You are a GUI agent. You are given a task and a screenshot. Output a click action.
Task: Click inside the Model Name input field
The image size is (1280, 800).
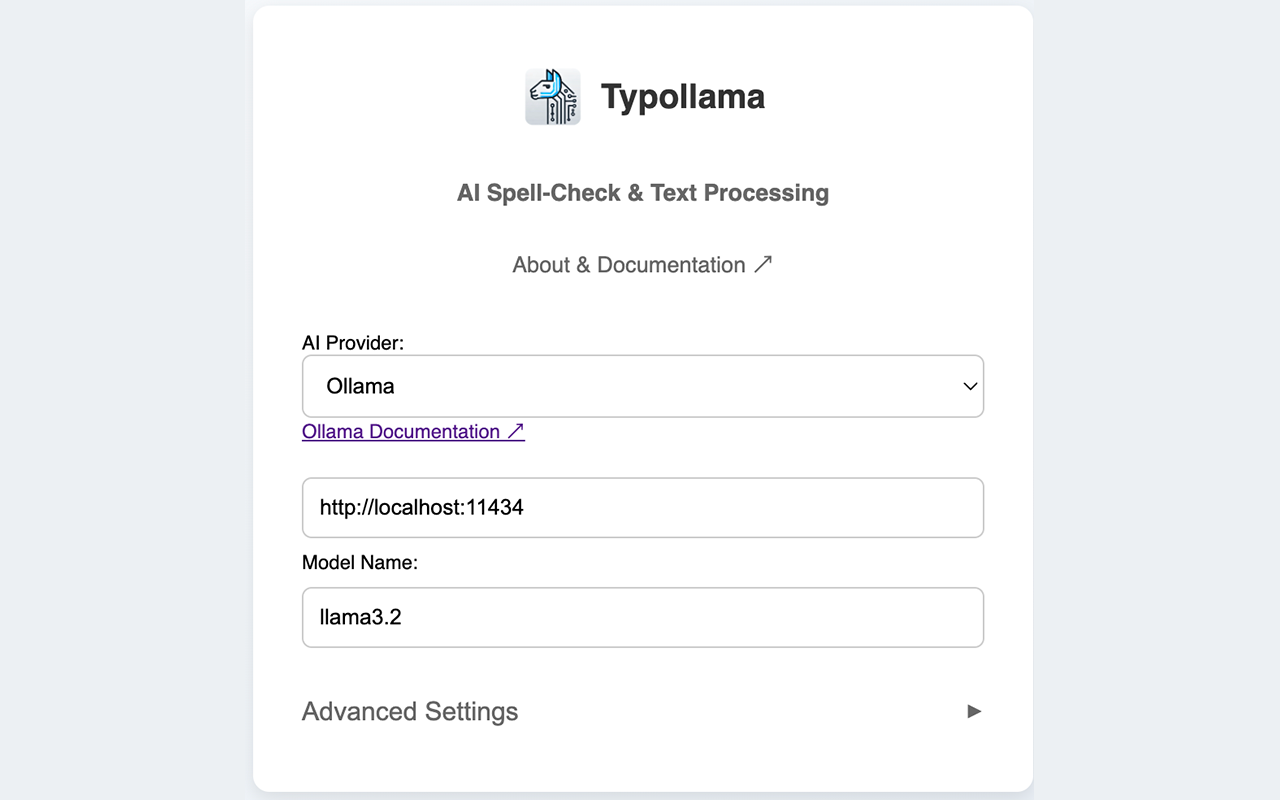(643, 617)
